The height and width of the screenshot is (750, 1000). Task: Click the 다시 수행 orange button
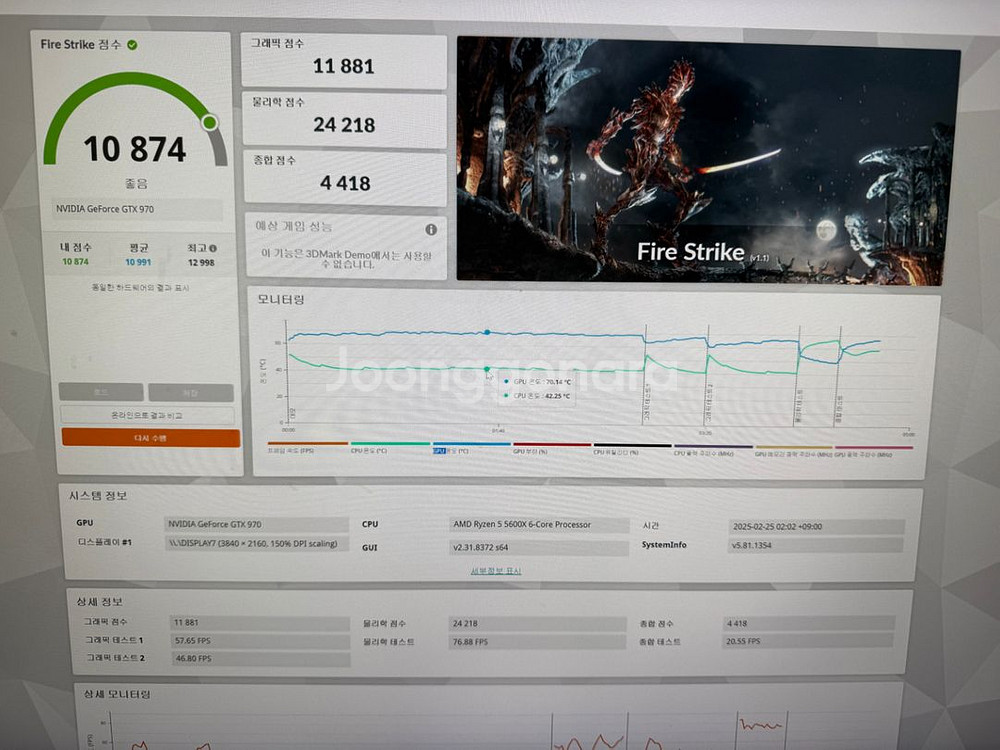(151, 438)
